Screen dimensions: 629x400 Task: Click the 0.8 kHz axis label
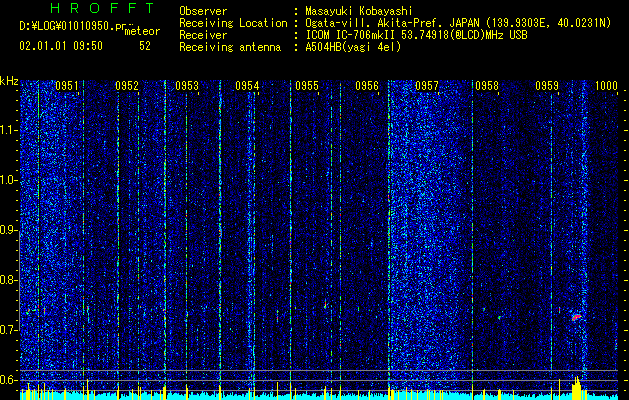click(9, 280)
